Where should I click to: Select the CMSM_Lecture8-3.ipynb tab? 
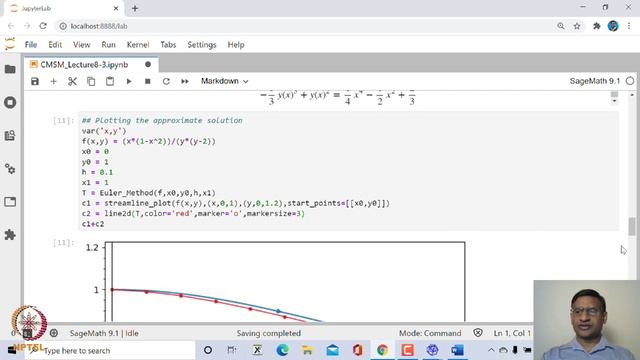pyautogui.click(x=84, y=64)
